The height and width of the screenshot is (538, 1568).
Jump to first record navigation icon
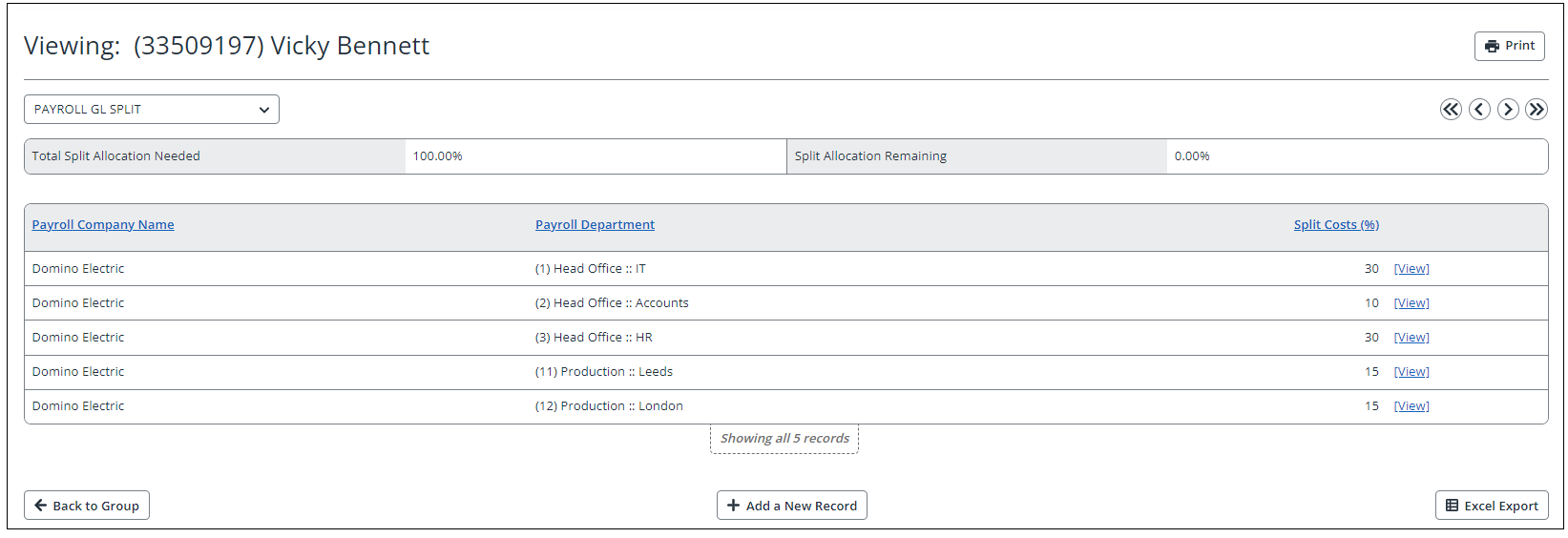[x=1451, y=110]
